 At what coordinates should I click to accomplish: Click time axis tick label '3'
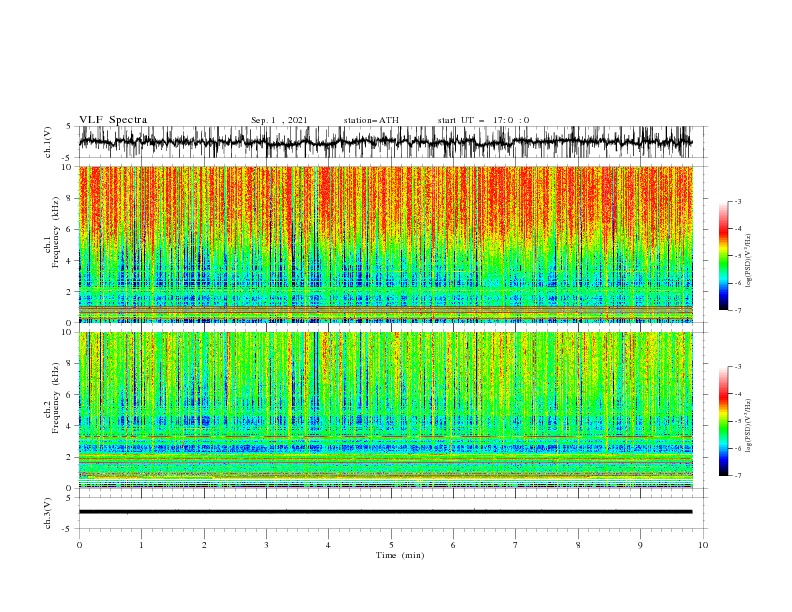tap(266, 545)
